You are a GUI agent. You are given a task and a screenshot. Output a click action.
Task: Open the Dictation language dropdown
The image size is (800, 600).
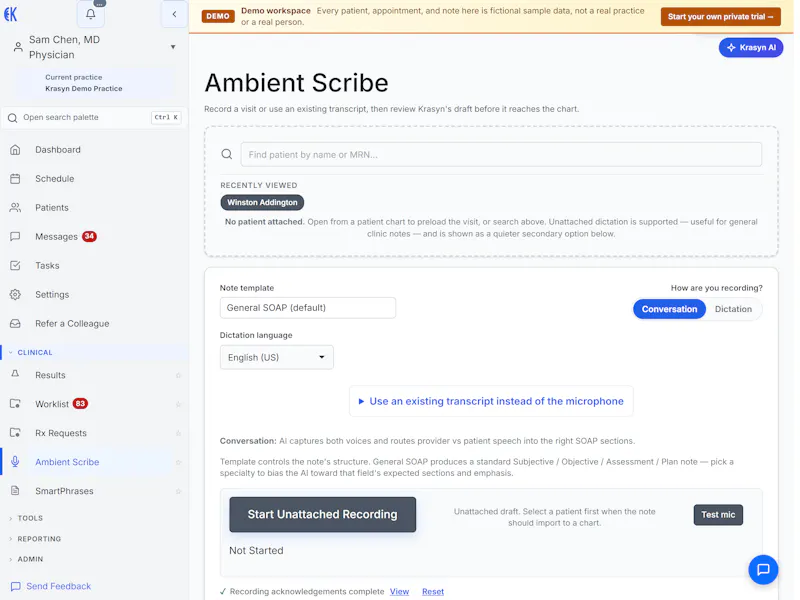(277, 358)
